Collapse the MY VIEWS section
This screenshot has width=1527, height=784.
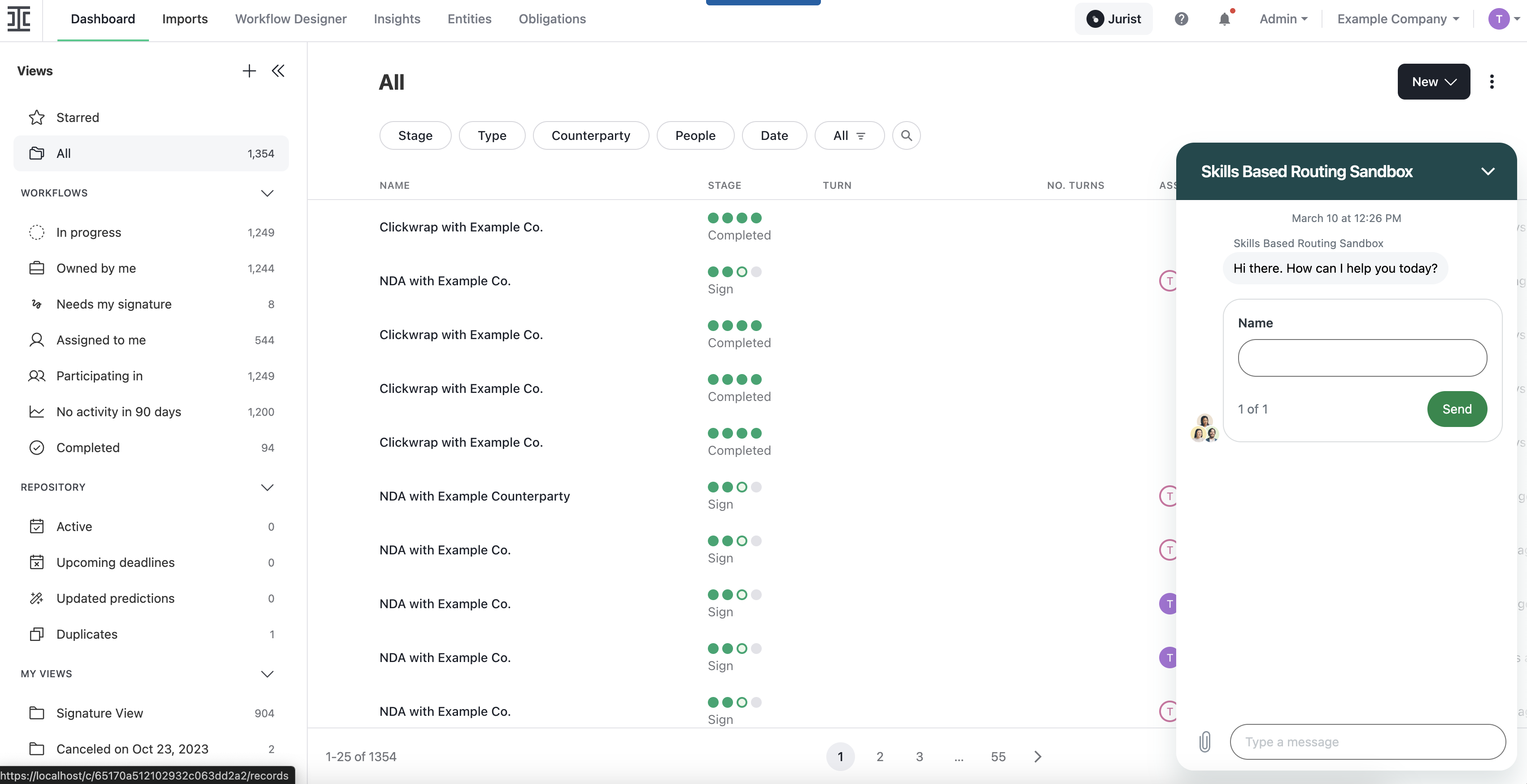coord(267,674)
